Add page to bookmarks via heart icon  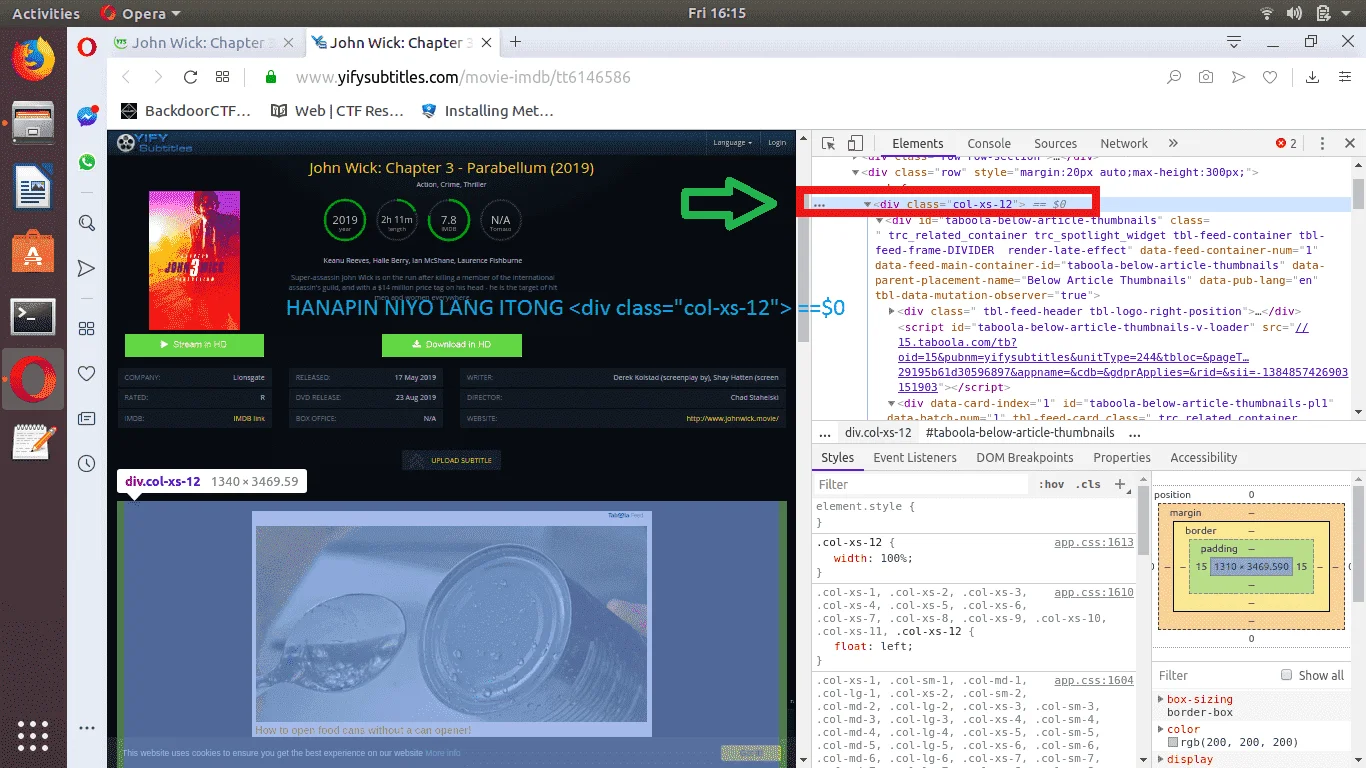click(x=1270, y=77)
